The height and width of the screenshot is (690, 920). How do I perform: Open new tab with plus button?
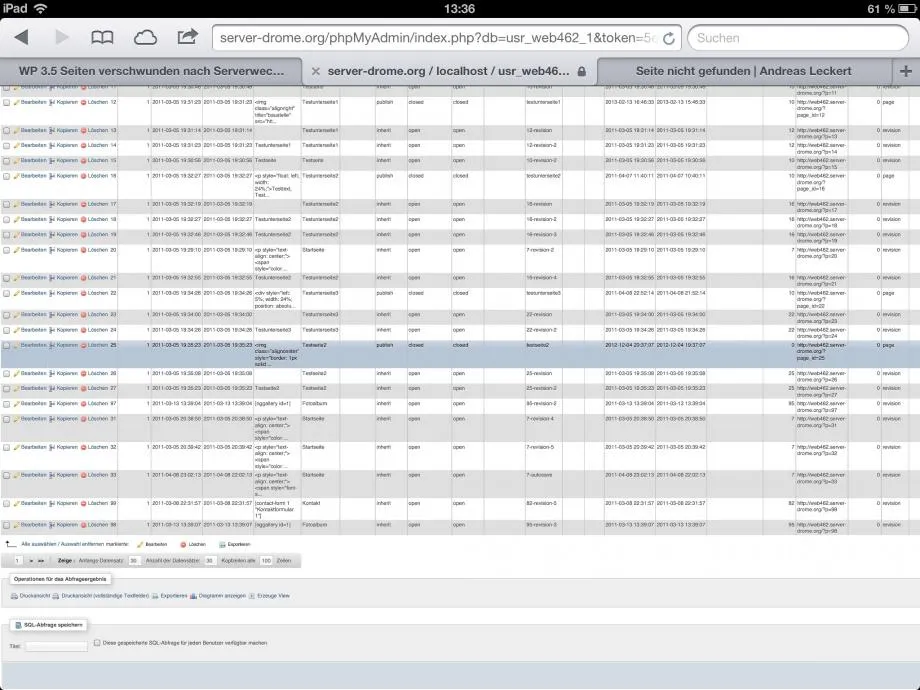point(905,71)
